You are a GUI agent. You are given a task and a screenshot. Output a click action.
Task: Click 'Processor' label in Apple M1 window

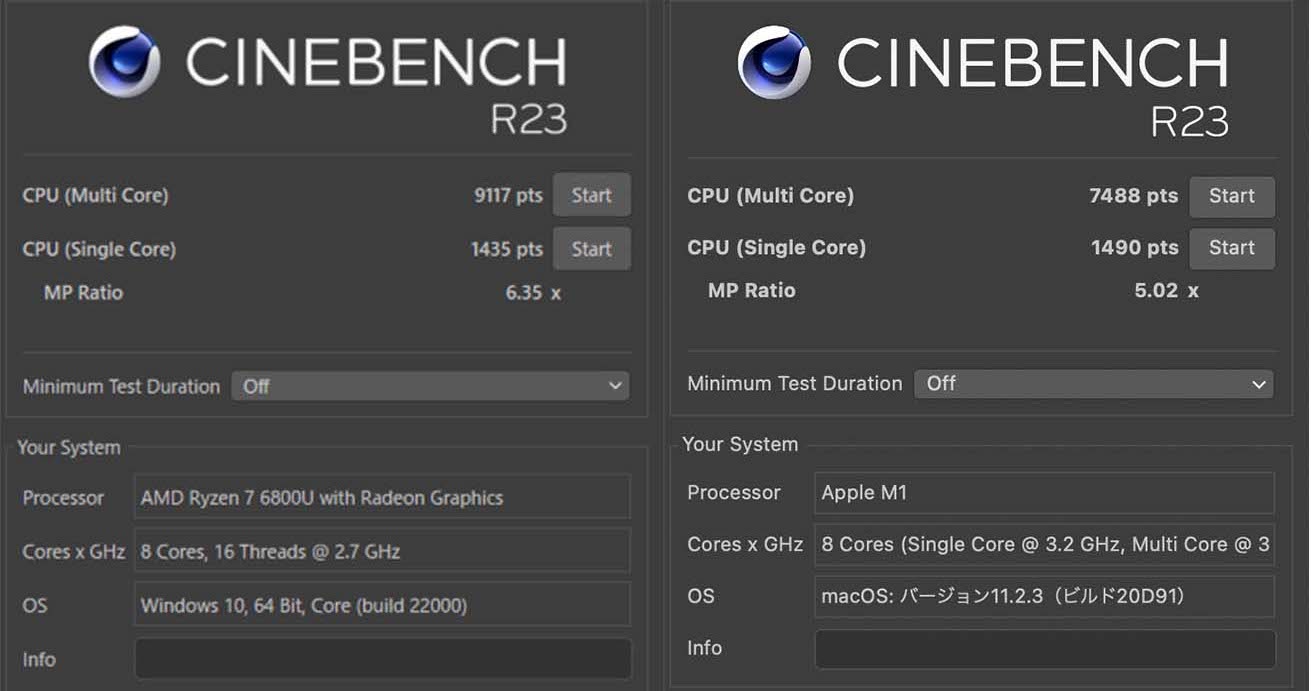[734, 492]
